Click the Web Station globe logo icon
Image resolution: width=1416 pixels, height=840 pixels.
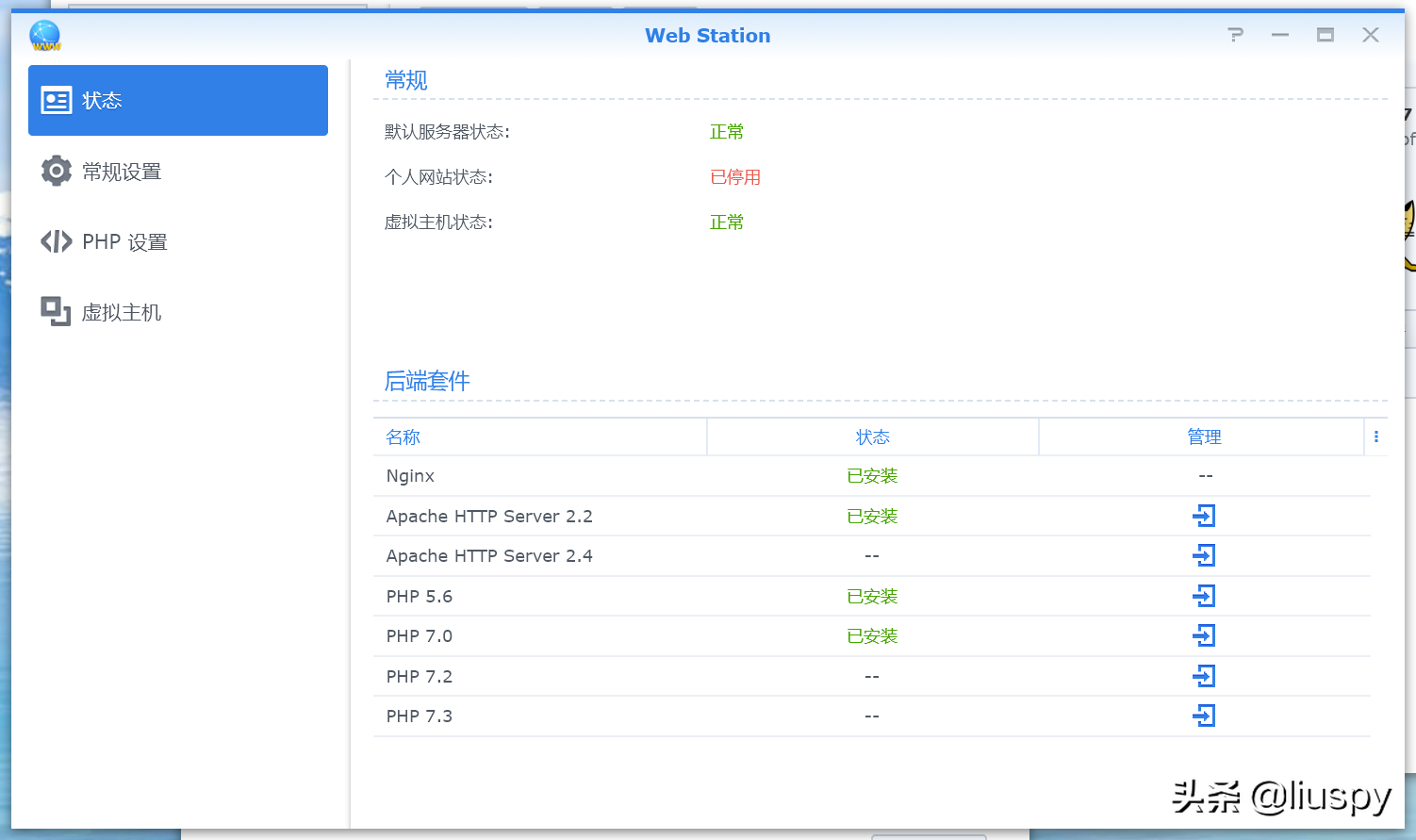(45, 36)
